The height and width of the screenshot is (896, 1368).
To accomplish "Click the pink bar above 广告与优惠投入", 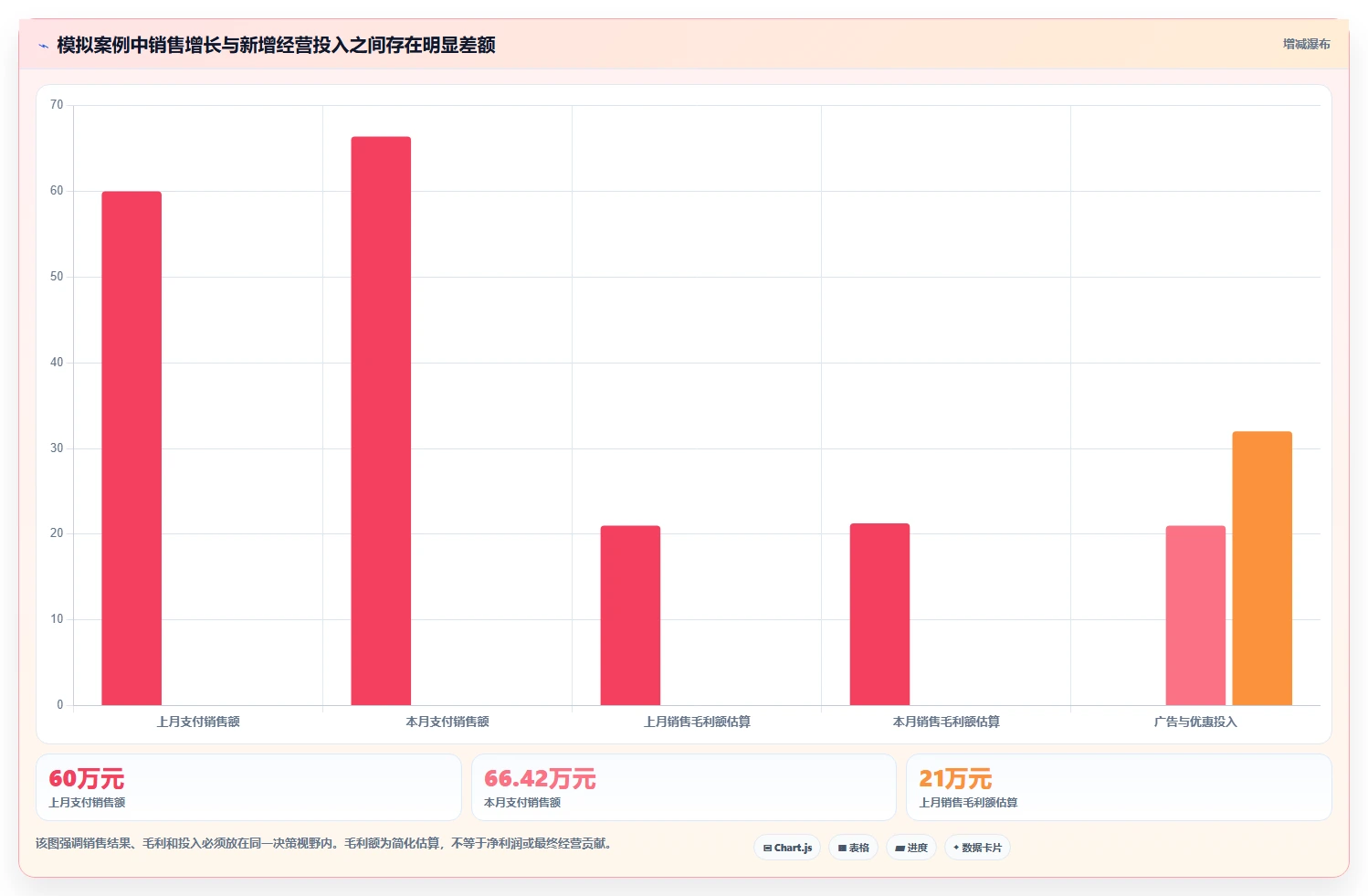I will (1195, 616).
